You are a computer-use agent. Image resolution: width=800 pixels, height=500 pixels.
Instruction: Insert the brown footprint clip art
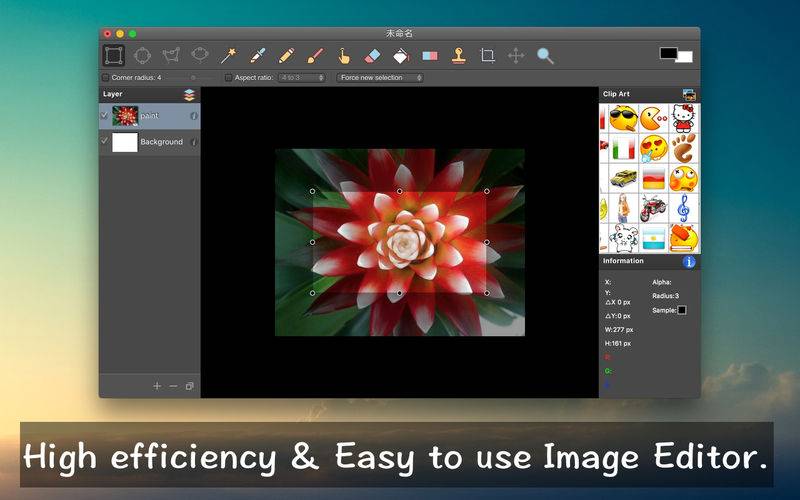684,148
